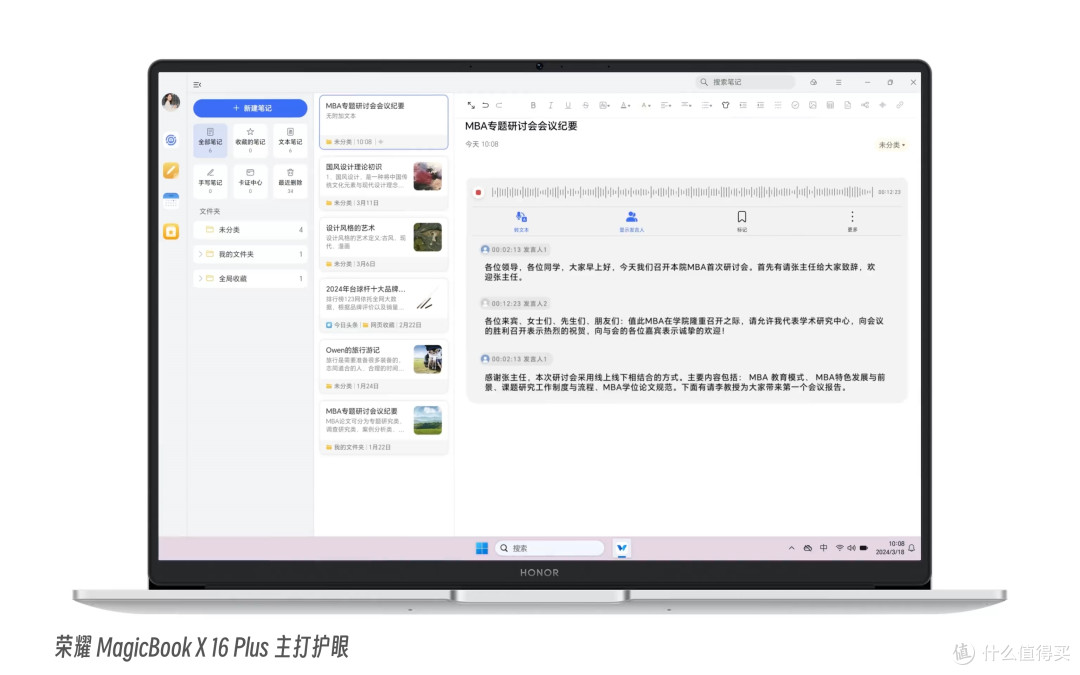Image resolution: width=1080 pixels, height=675 pixels.
Task: Click the 国风设计理论初识 note thumbnail
Action: click(427, 176)
